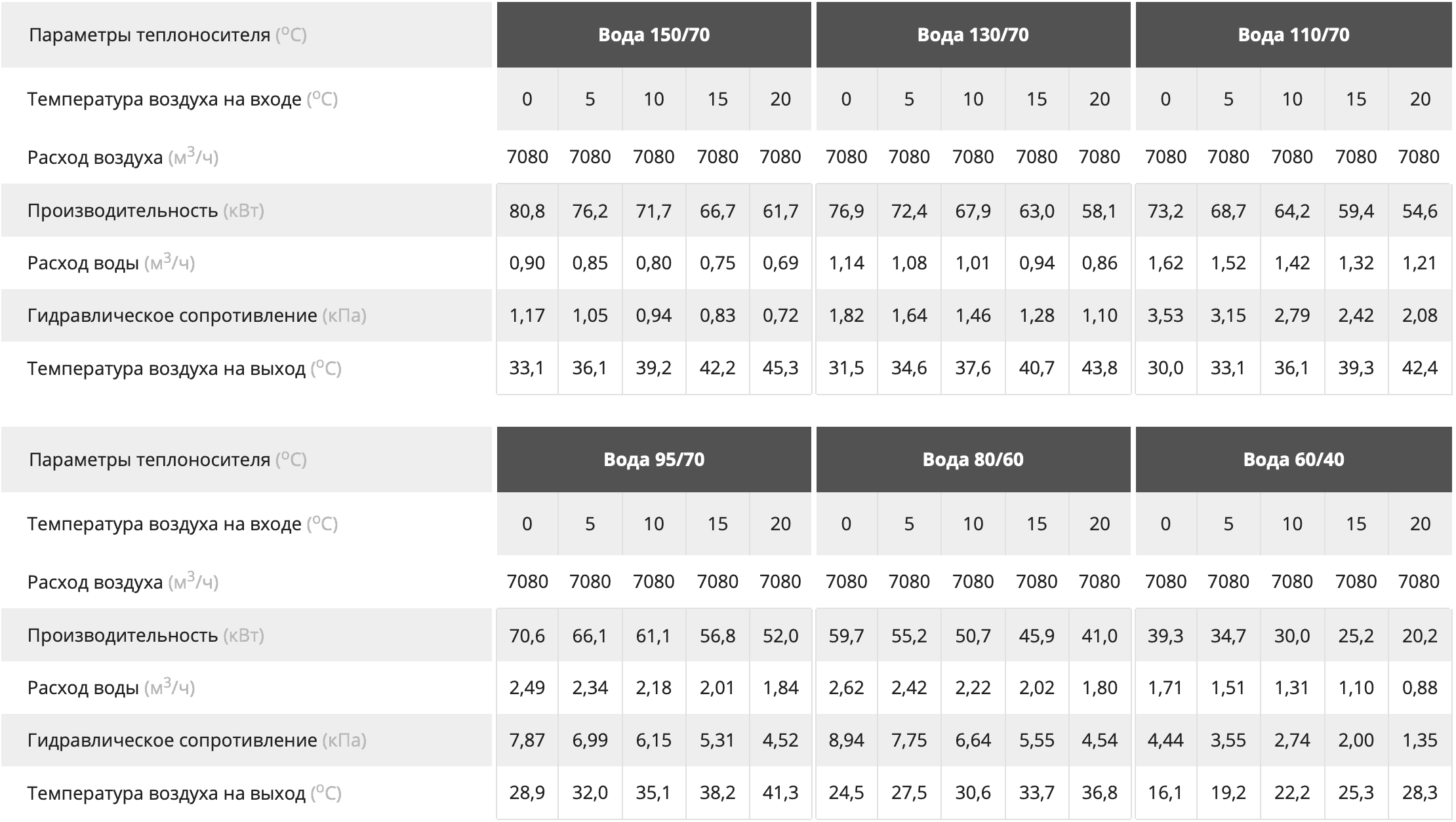
Task: Click the Вода 60/40 header
Action: (1293, 460)
